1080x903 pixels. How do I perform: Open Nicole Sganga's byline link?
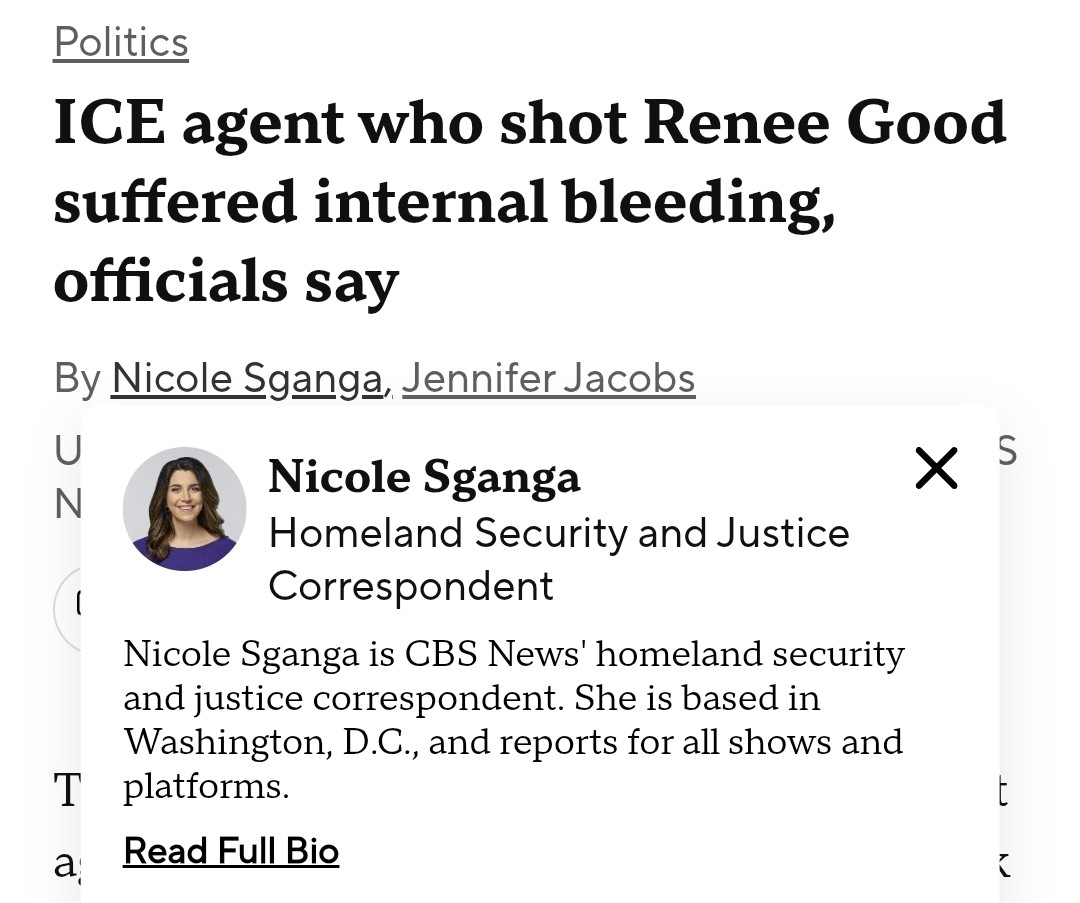tap(247, 379)
